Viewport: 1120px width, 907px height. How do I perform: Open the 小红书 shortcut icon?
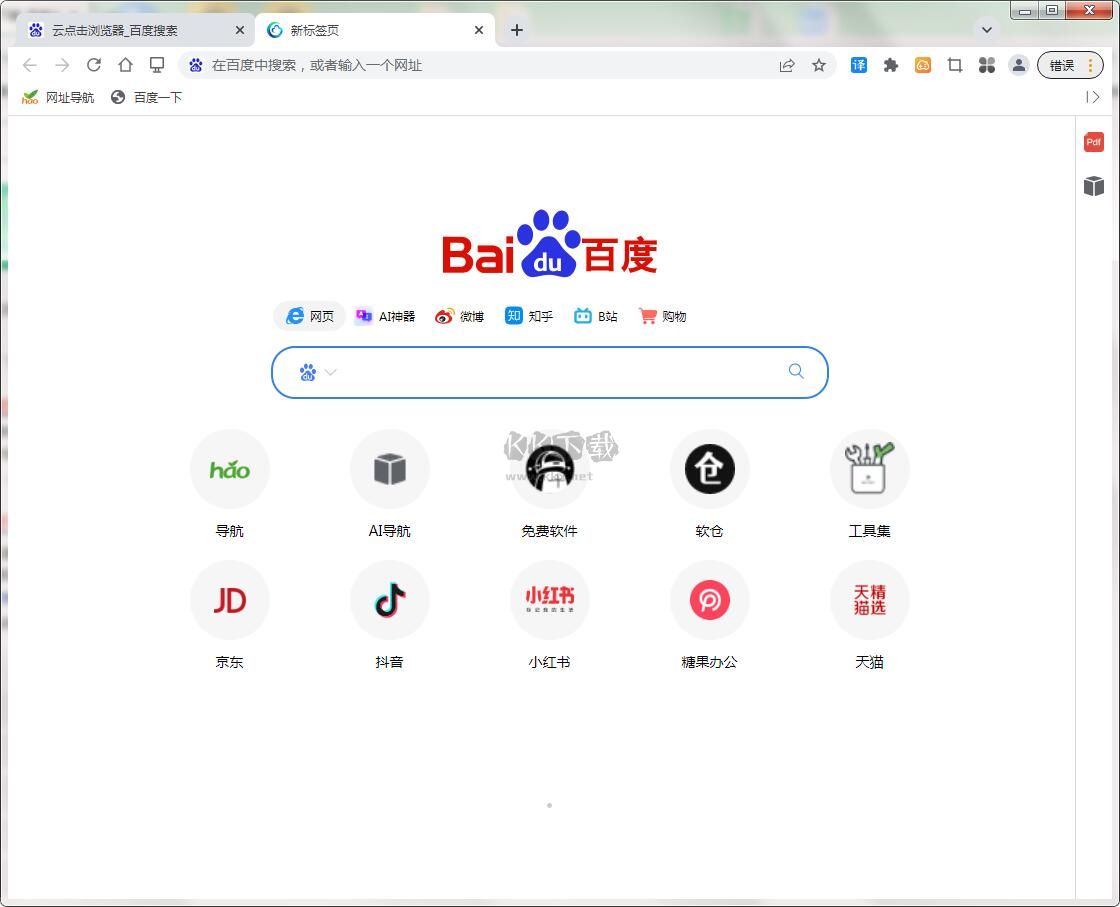tap(549, 600)
